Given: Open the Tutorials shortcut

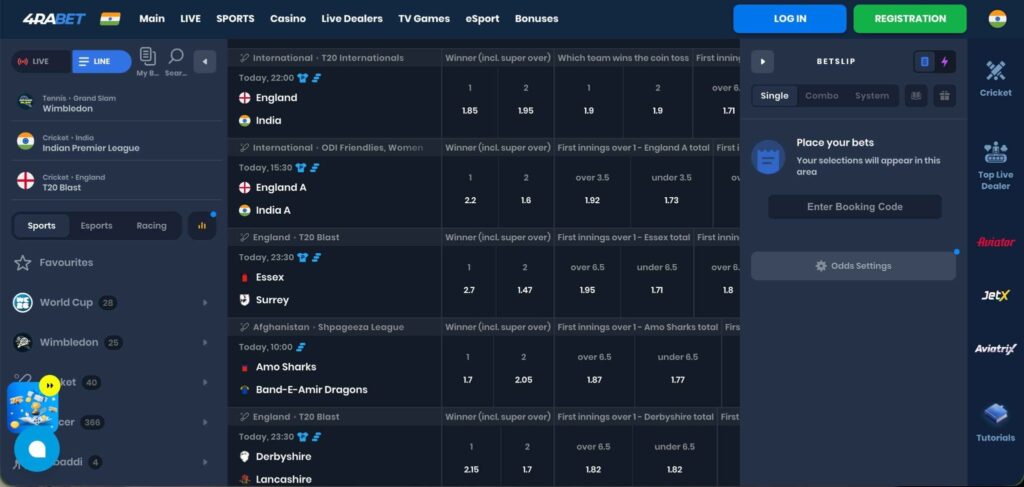Looking at the screenshot, I should 995,423.
